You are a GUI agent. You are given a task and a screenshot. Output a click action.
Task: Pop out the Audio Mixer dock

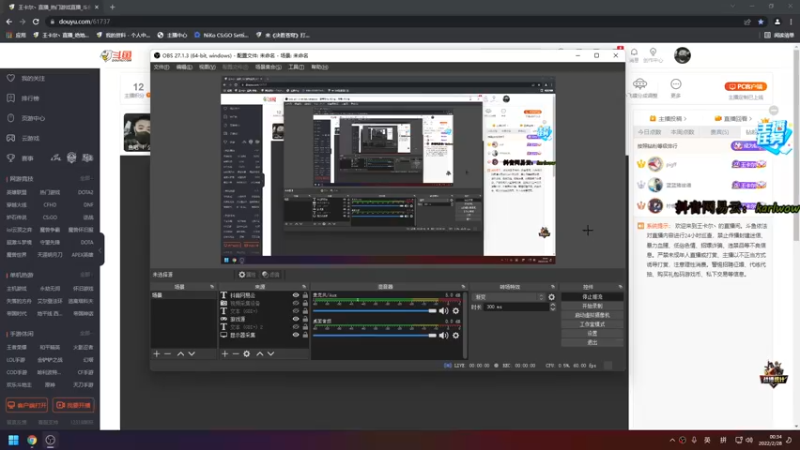click(463, 287)
